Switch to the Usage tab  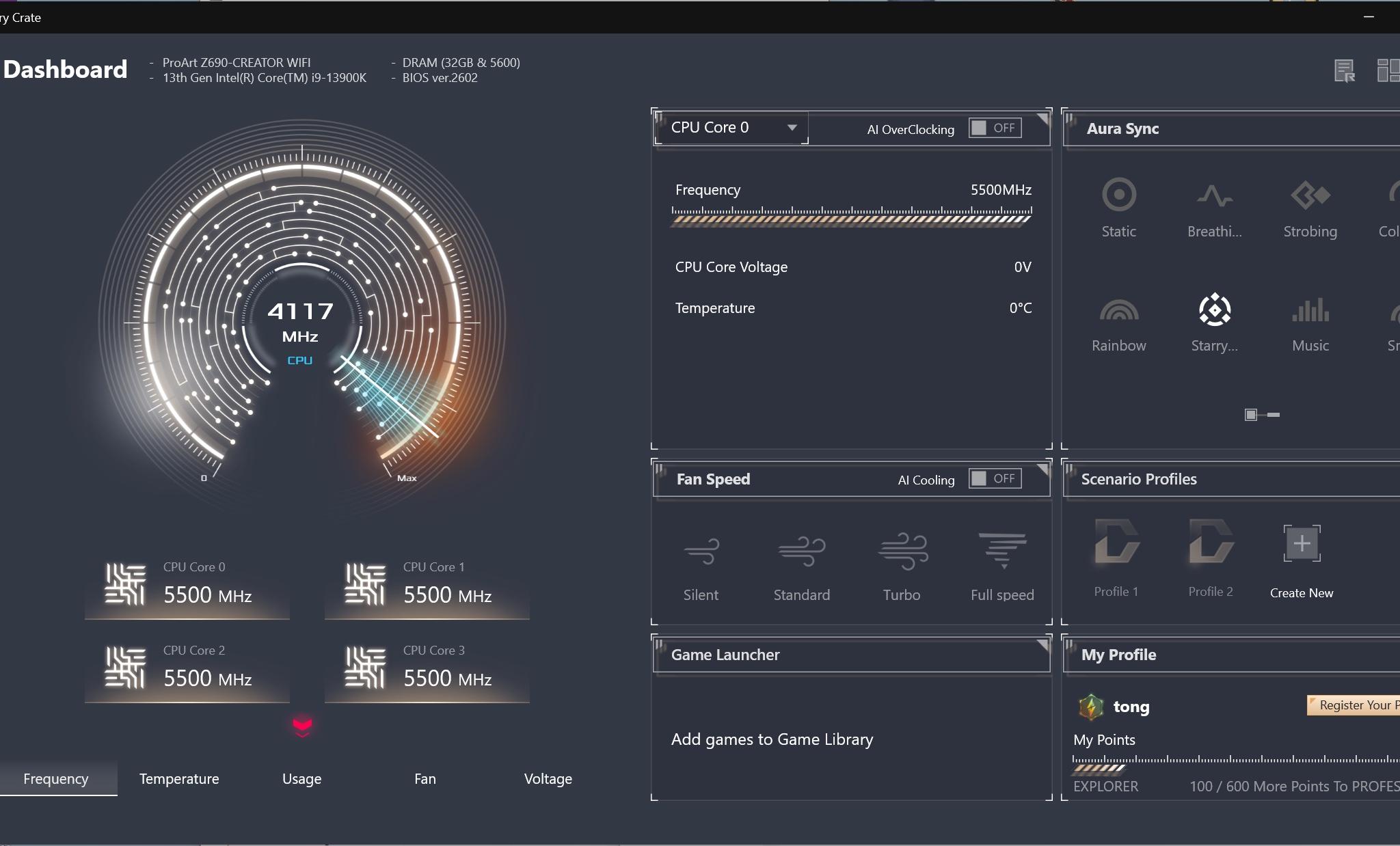point(302,778)
